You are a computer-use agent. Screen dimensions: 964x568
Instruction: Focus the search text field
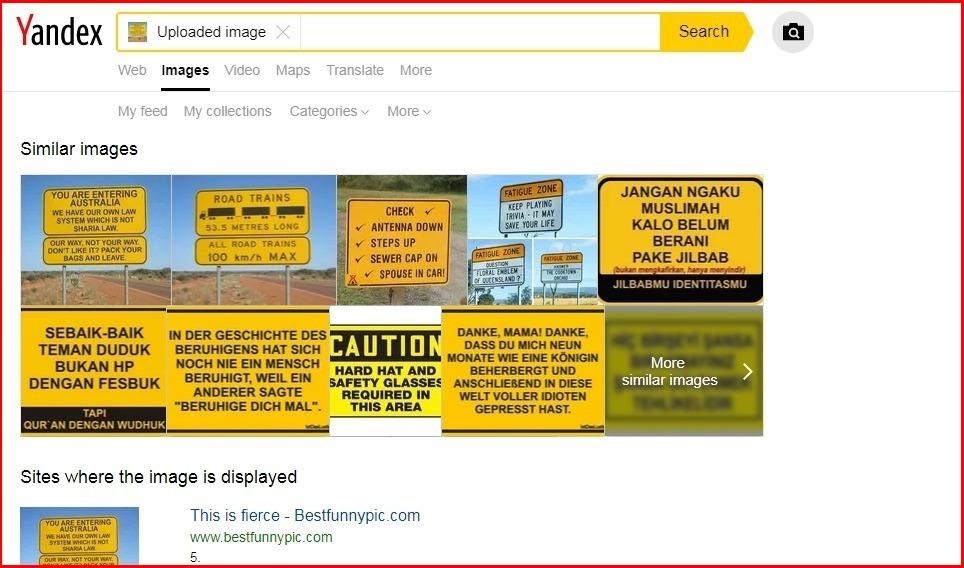click(480, 32)
